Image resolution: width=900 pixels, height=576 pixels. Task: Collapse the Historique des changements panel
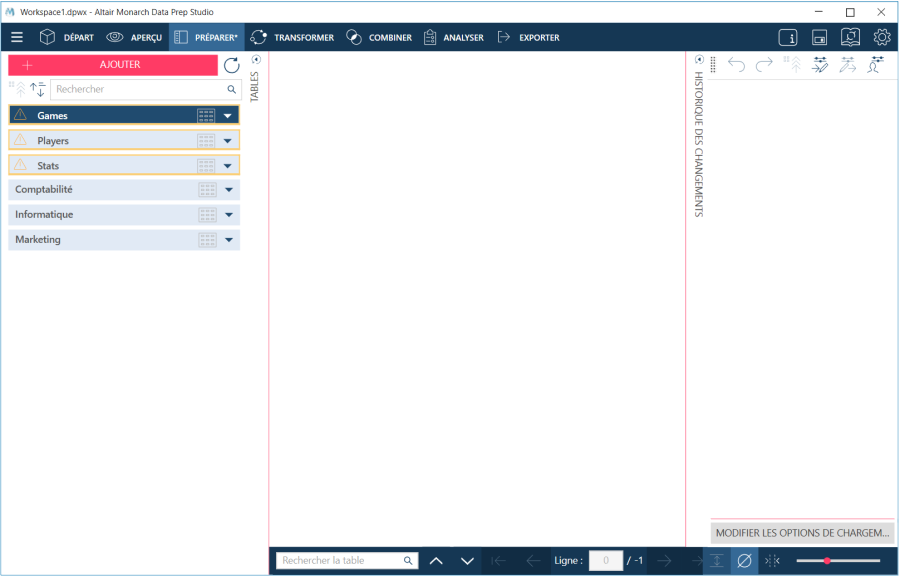coord(699,60)
